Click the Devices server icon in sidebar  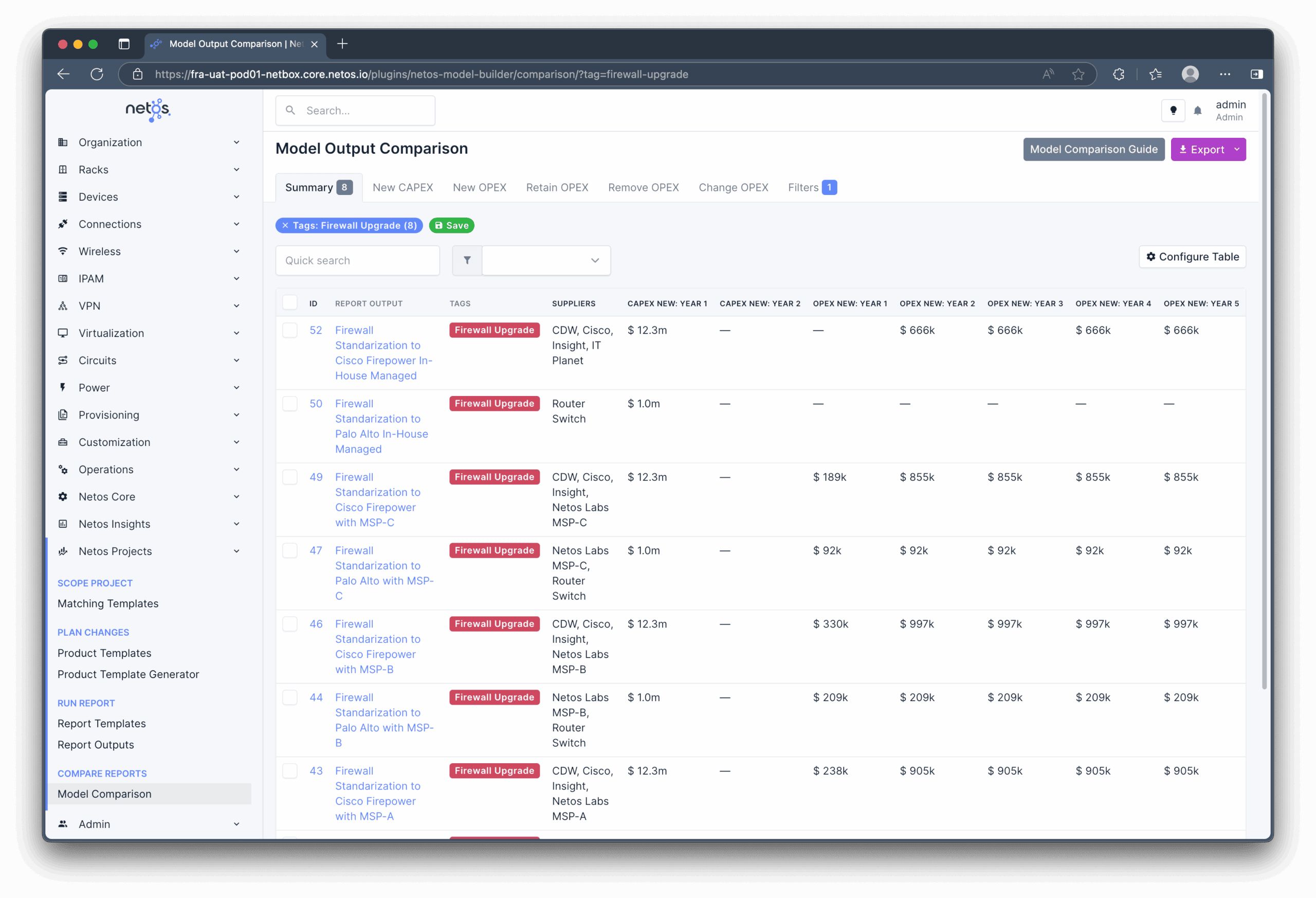[x=63, y=196]
